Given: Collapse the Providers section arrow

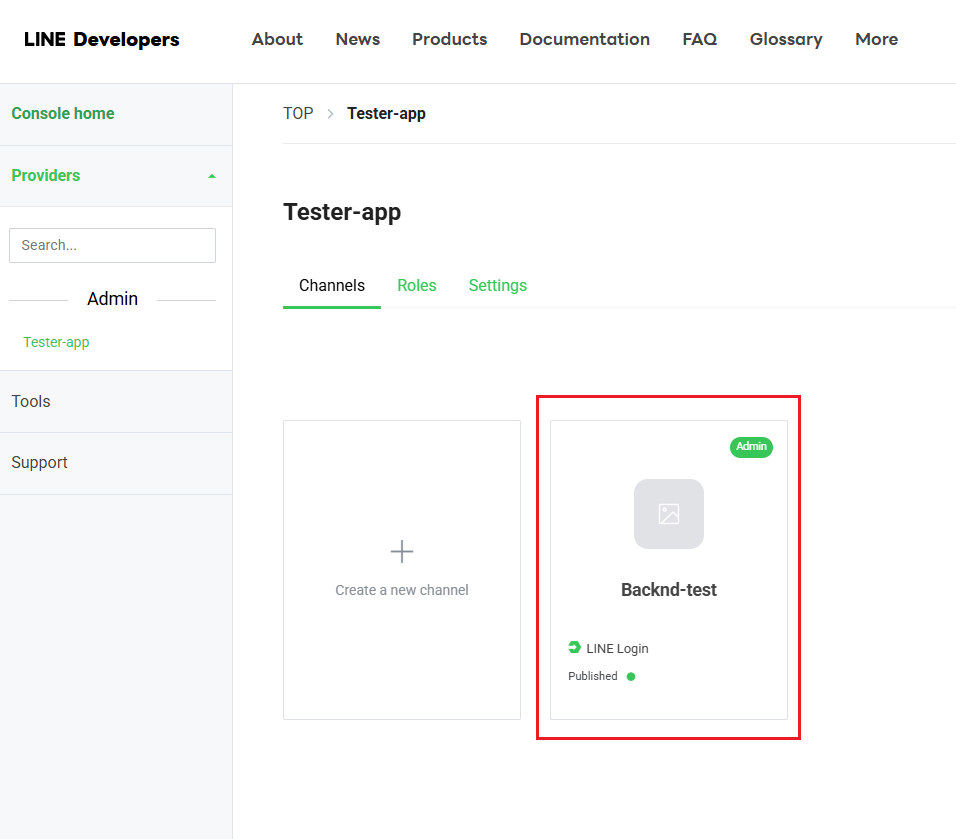Looking at the screenshot, I should pos(211,176).
